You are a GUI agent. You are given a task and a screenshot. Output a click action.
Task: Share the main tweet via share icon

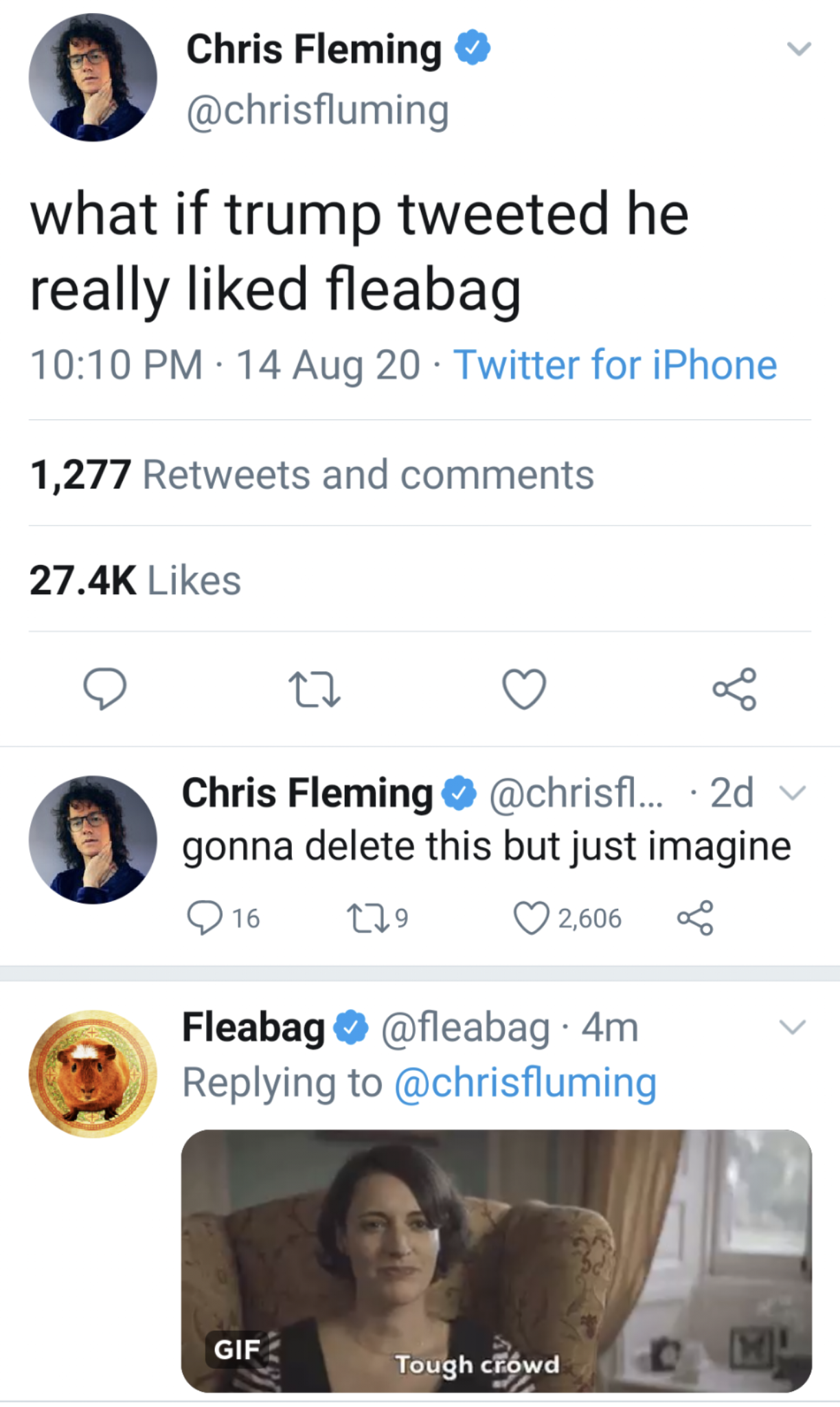click(x=734, y=688)
